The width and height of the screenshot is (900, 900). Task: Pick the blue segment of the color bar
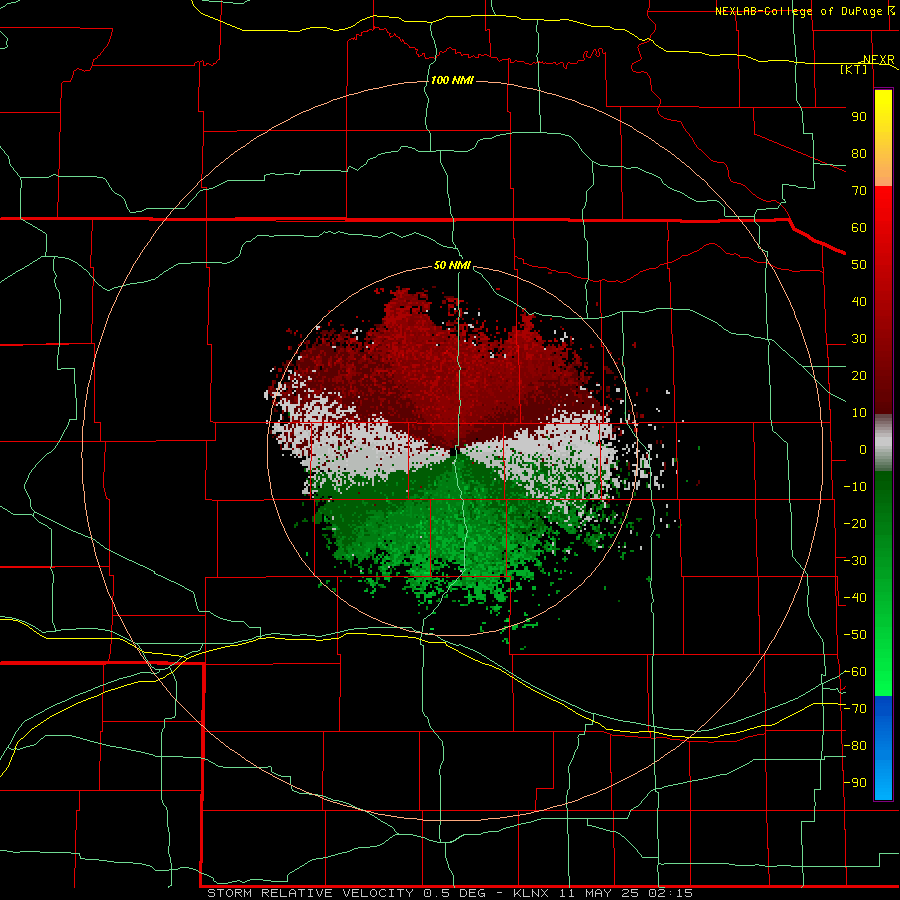click(883, 748)
